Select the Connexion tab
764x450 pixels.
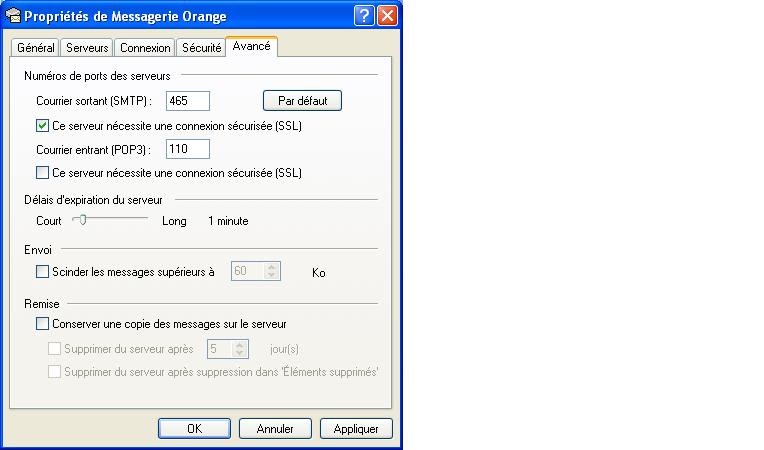[145, 48]
